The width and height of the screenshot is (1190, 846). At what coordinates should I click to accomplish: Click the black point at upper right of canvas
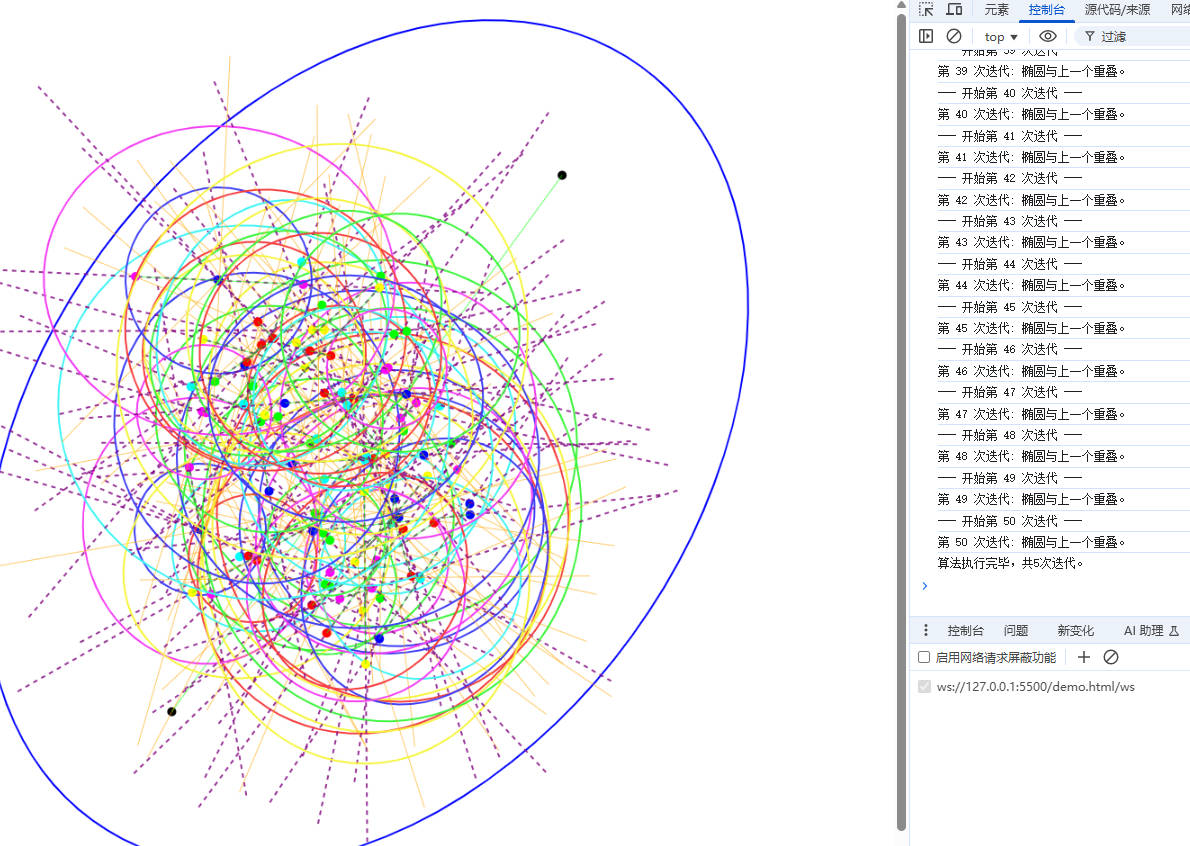coord(562,175)
